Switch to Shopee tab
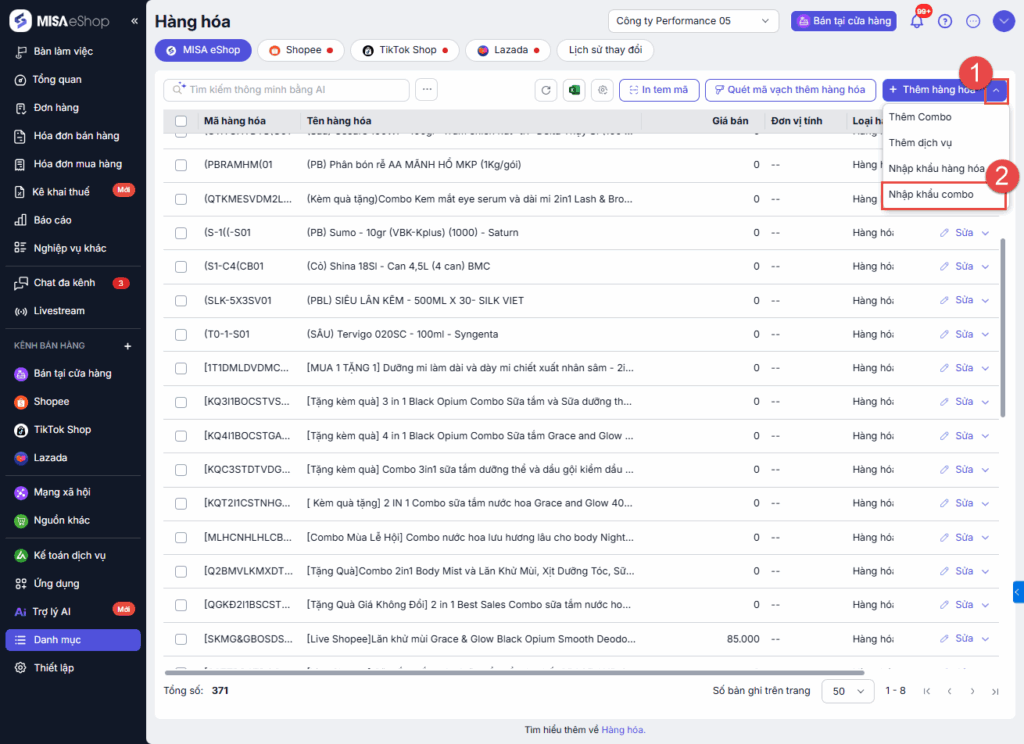The height and width of the screenshot is (744, 1024). pos(301,50)
